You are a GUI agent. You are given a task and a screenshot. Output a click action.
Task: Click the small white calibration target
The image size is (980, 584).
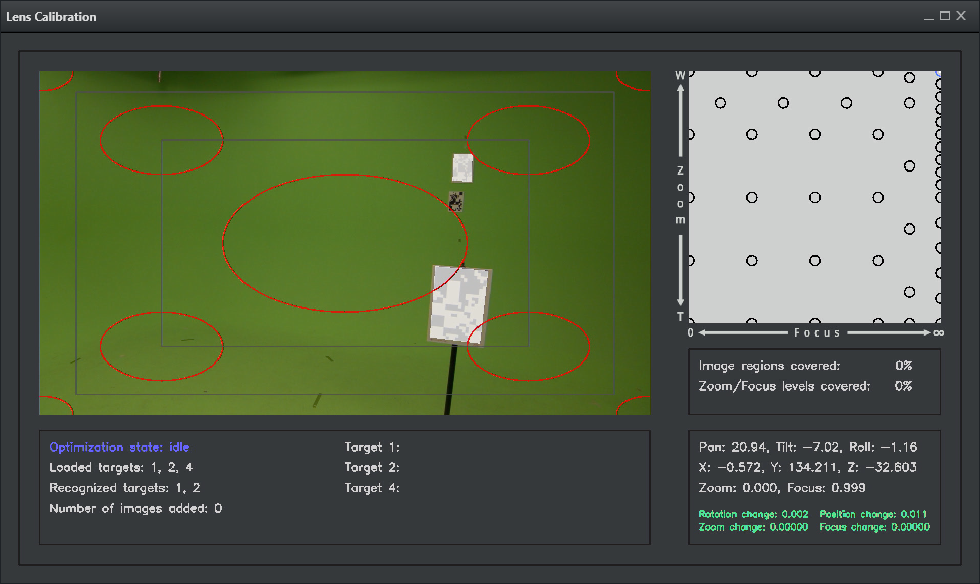462,168
